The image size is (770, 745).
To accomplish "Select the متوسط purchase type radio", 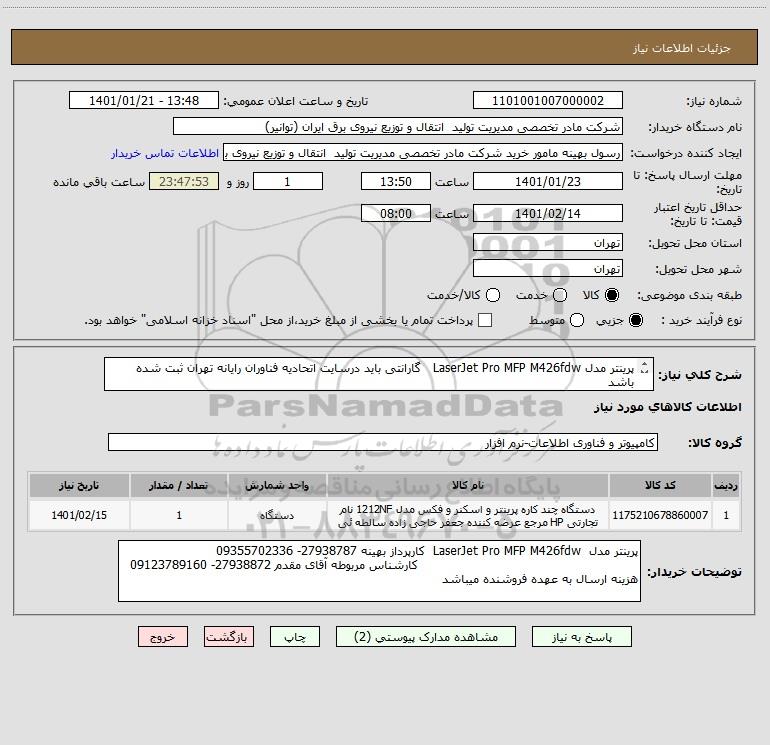I will pos(577,320).
